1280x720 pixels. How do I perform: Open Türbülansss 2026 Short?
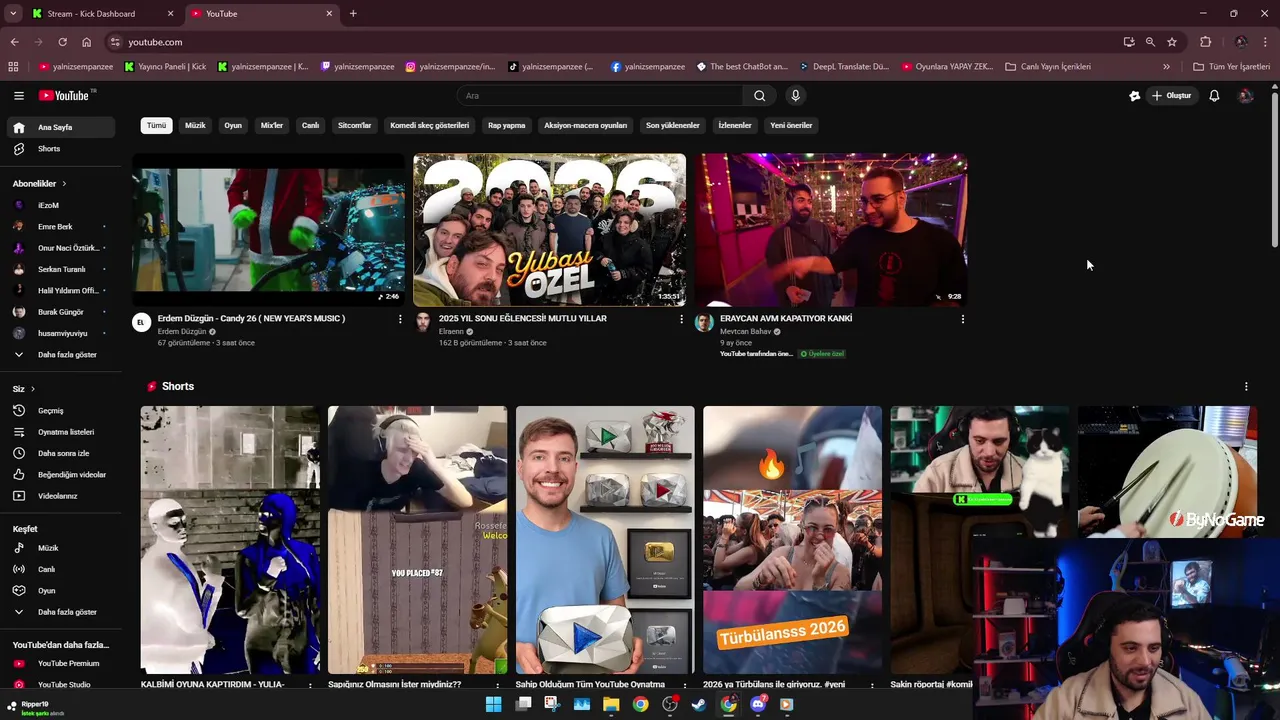click(792, 540)
